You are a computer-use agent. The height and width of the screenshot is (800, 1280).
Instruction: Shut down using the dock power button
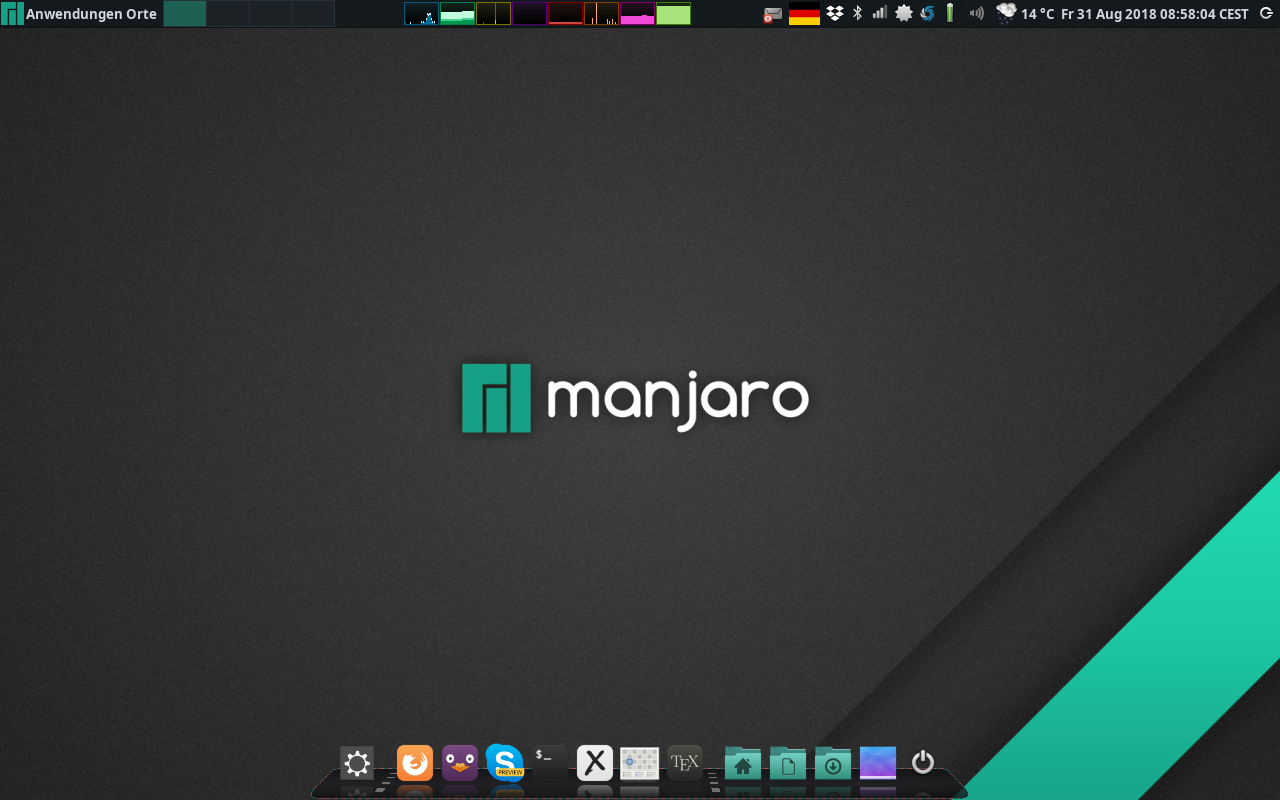pyautogui.click(x=921, y=762)
